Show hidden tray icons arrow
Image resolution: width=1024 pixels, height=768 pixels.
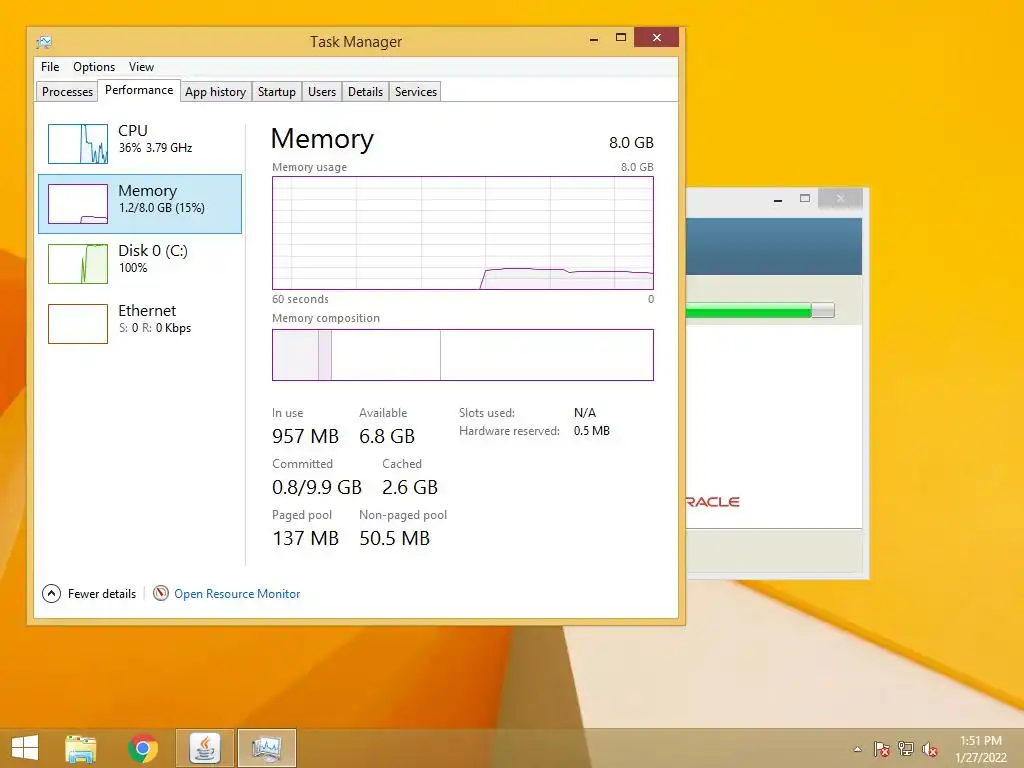pos(857,749)
